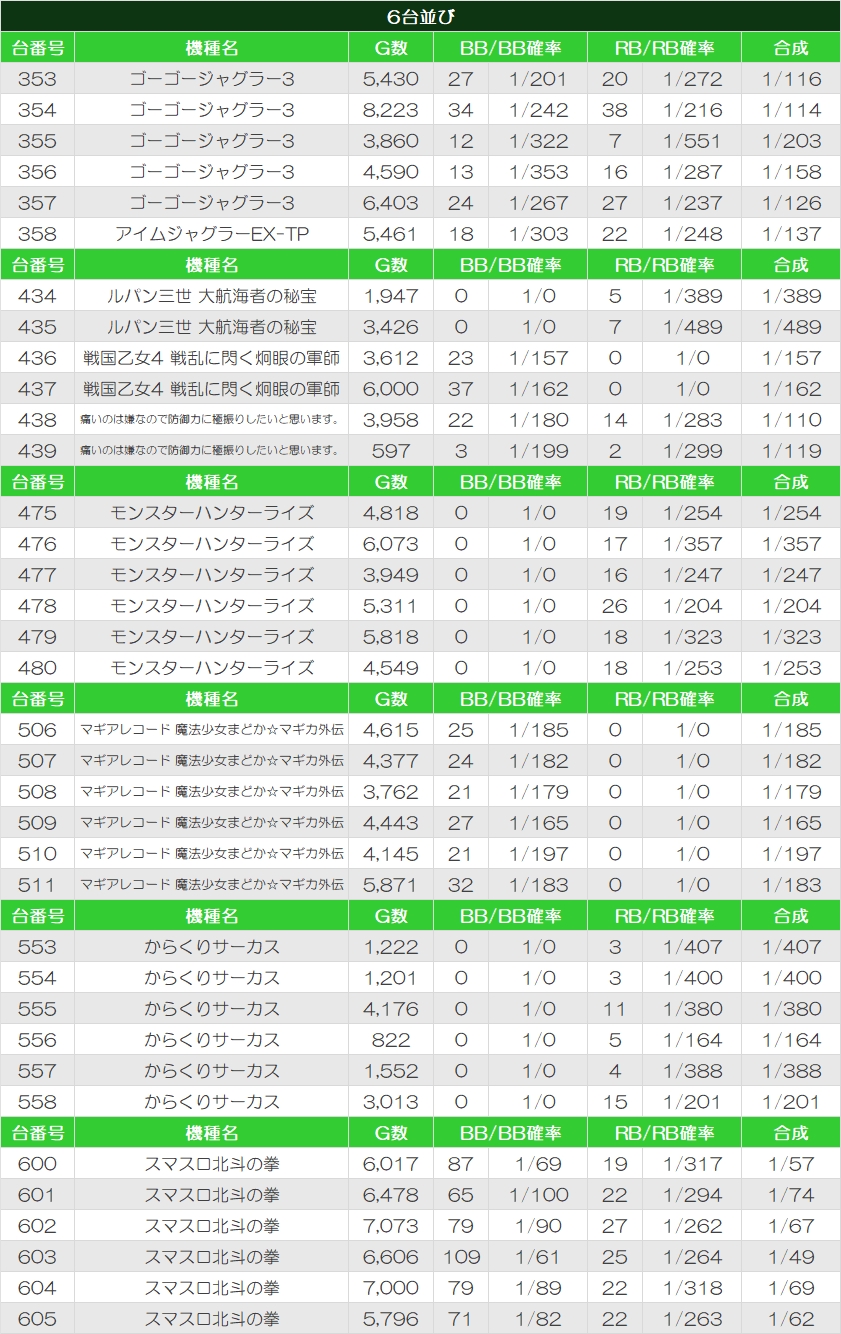The width and height of the screenshot is (841, 1334).
Task: Click RB count 15 in row 558
Action: tap(615, 1102)
